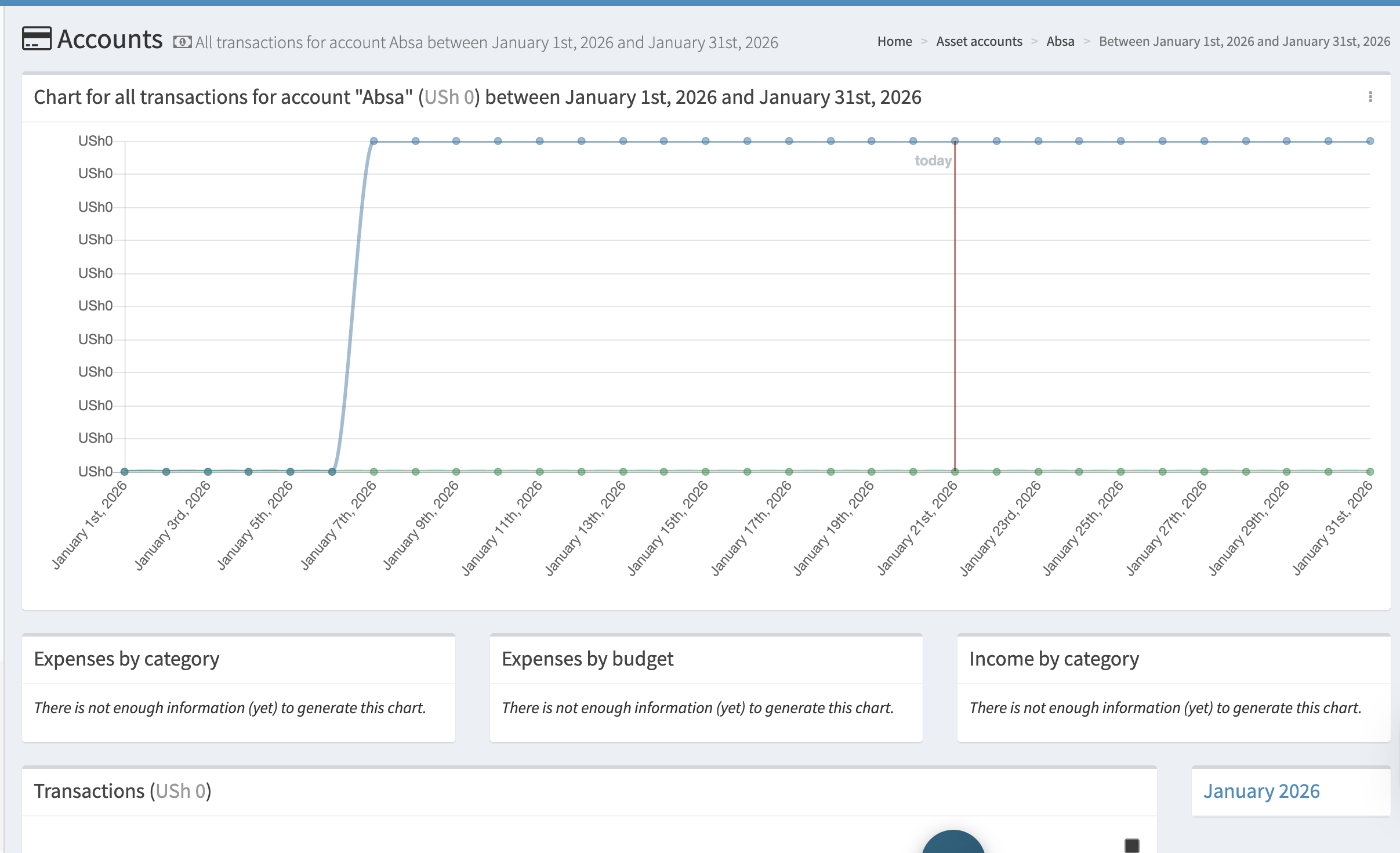Go to Home breadcrumb link
The height and width of the screenshot is (853, 1400).
pos(894,42)
